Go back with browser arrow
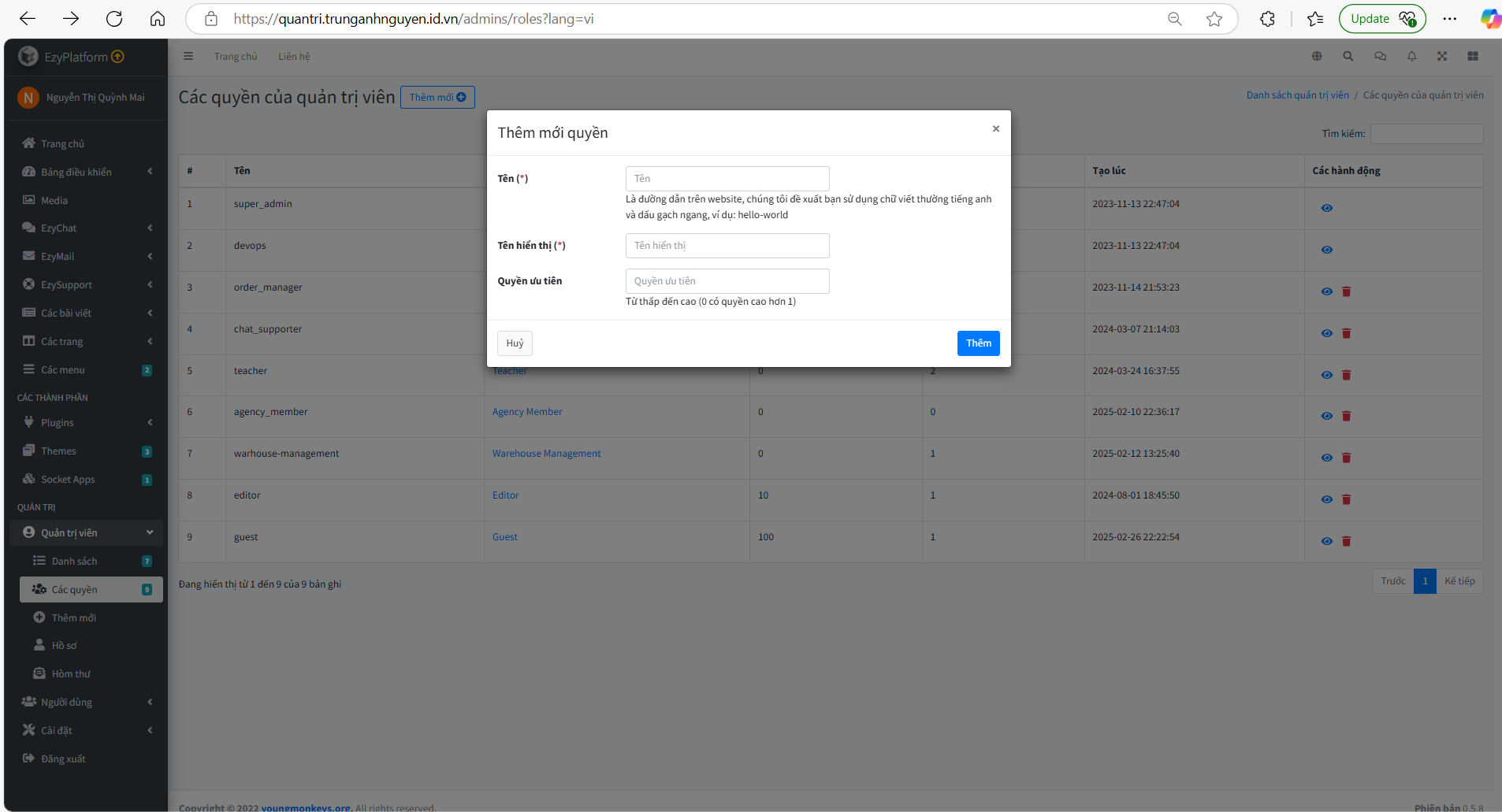Image resolution: width=1502 pixels, height=812 pixels. click(x=28, y=19)
